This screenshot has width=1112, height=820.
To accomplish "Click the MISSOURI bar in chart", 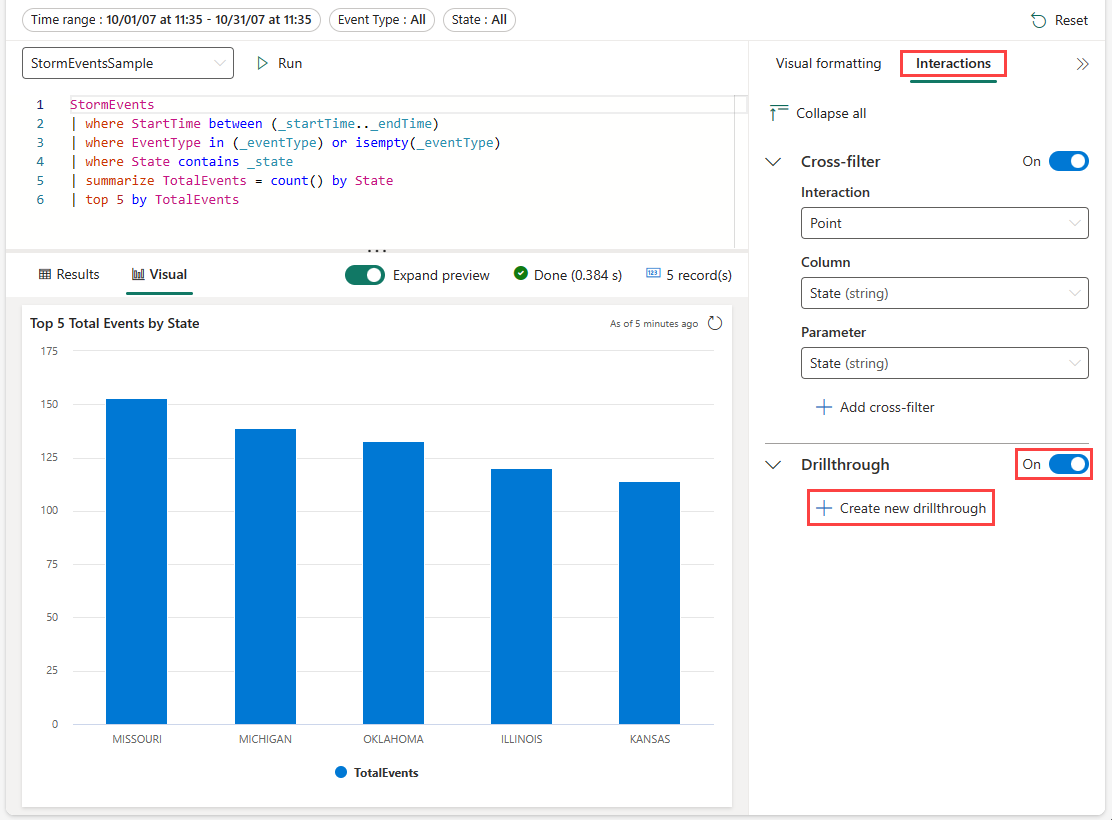I will 137,560.
